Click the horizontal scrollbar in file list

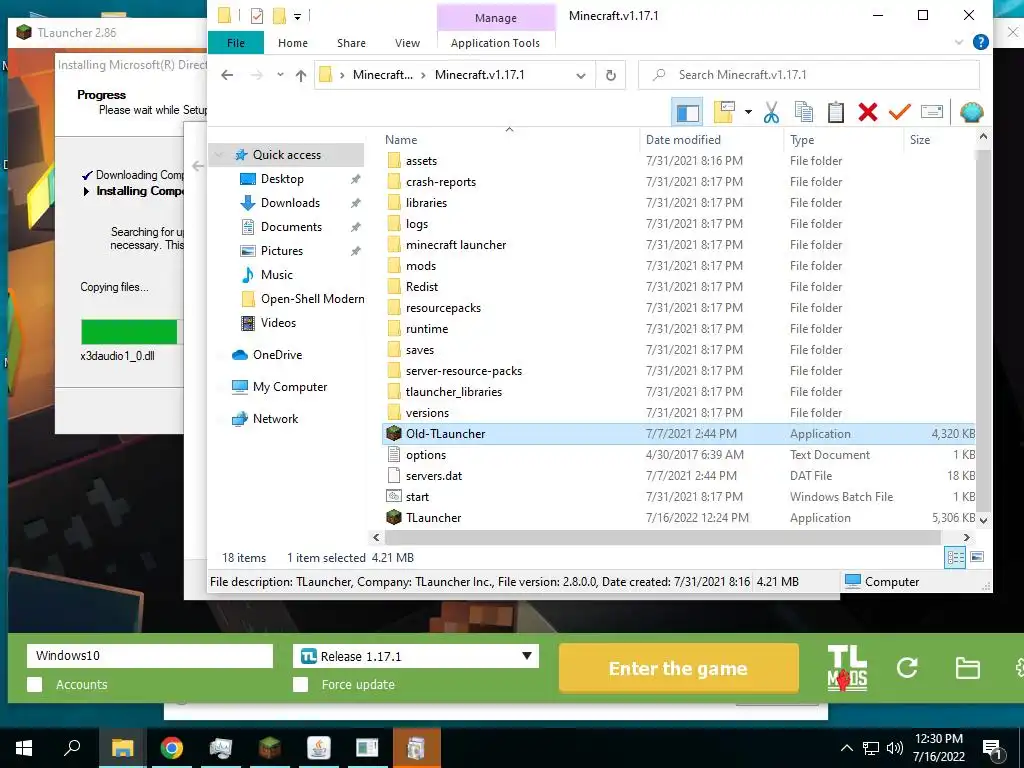[x=662, y=537]
